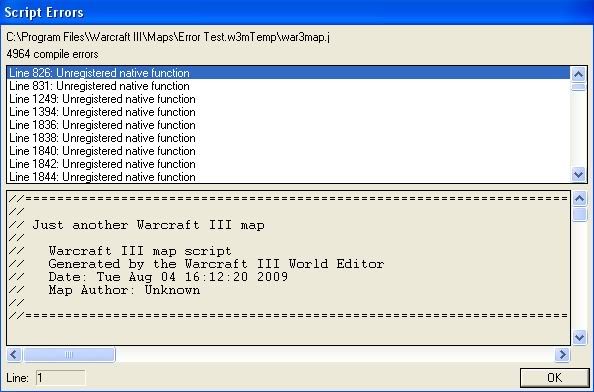The image size is (594, 392).
Task: Click the error list scroll up arrow
Action: pyautogui.click(x=578, y=74)
